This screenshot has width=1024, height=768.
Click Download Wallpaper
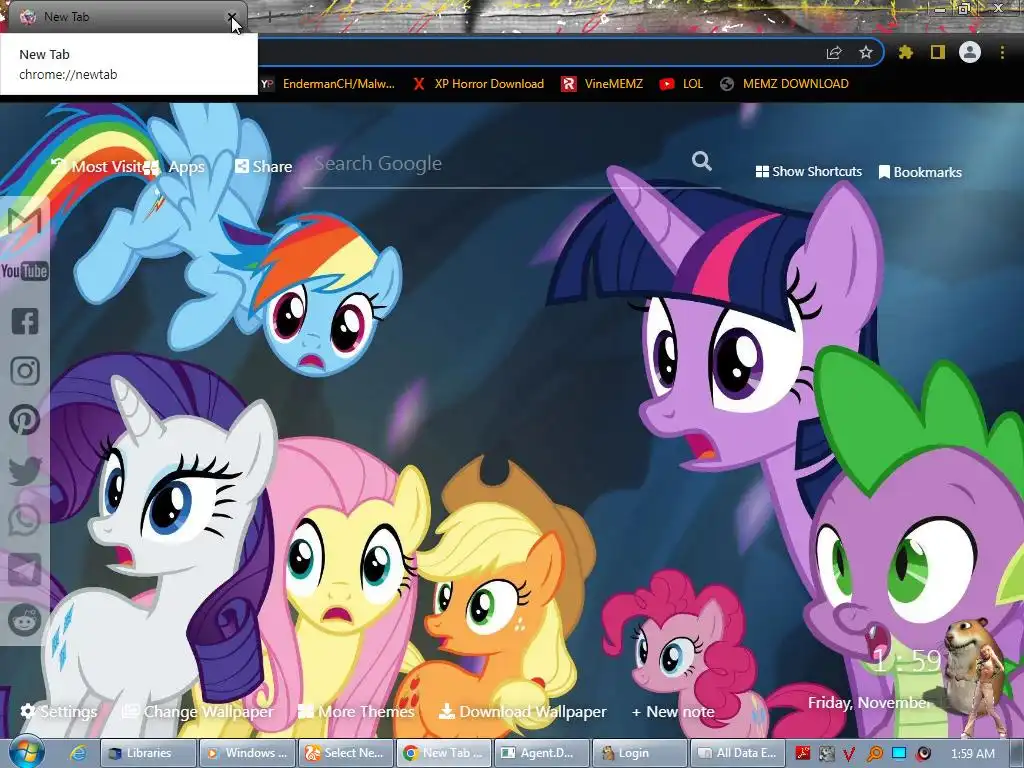(523, 711)
